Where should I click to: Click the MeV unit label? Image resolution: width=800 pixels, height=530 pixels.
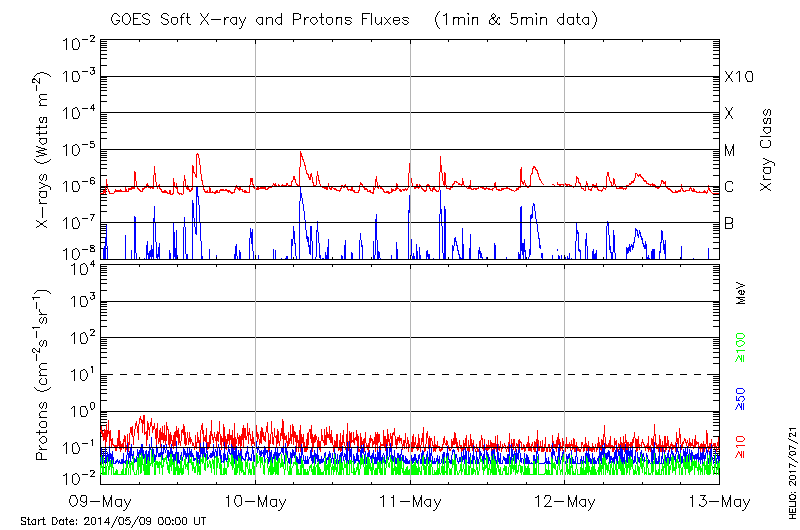741,295
